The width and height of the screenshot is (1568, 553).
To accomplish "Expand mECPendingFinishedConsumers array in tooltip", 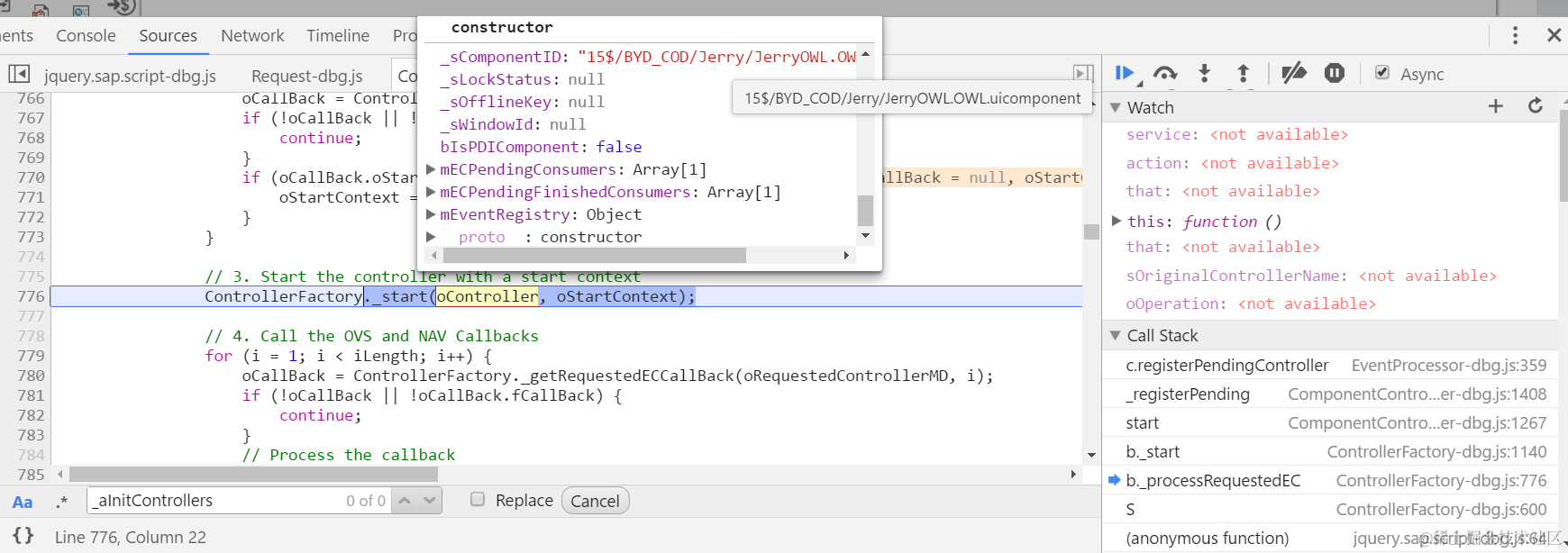I will pyautogui.click(x=431, y=192).
